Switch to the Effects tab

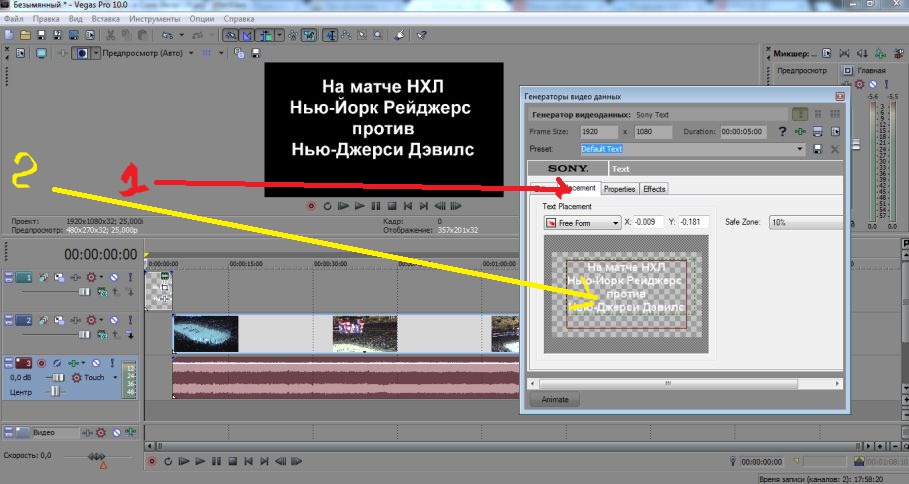654,189
